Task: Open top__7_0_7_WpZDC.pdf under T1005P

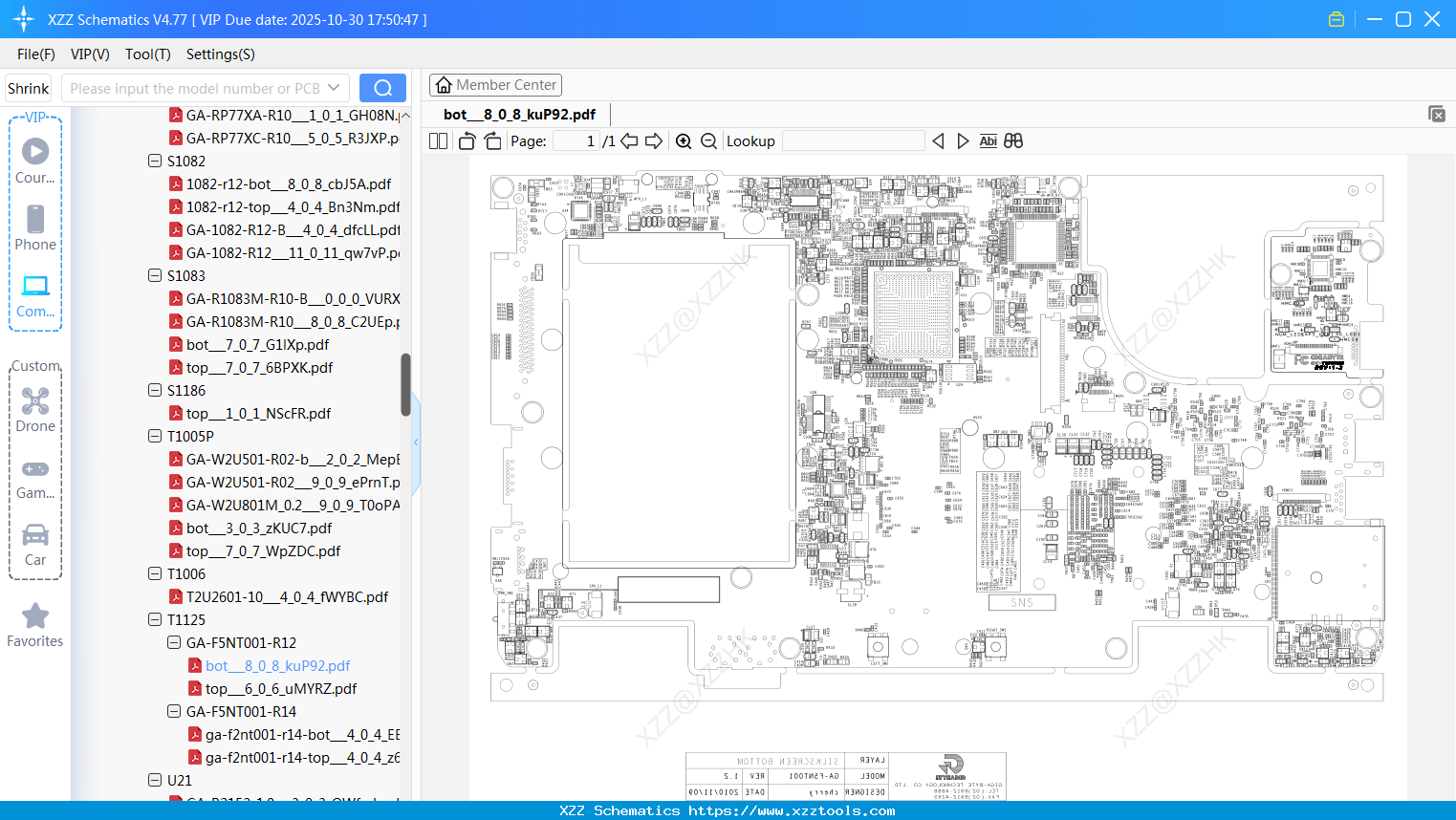Action: tap(263, 550)
